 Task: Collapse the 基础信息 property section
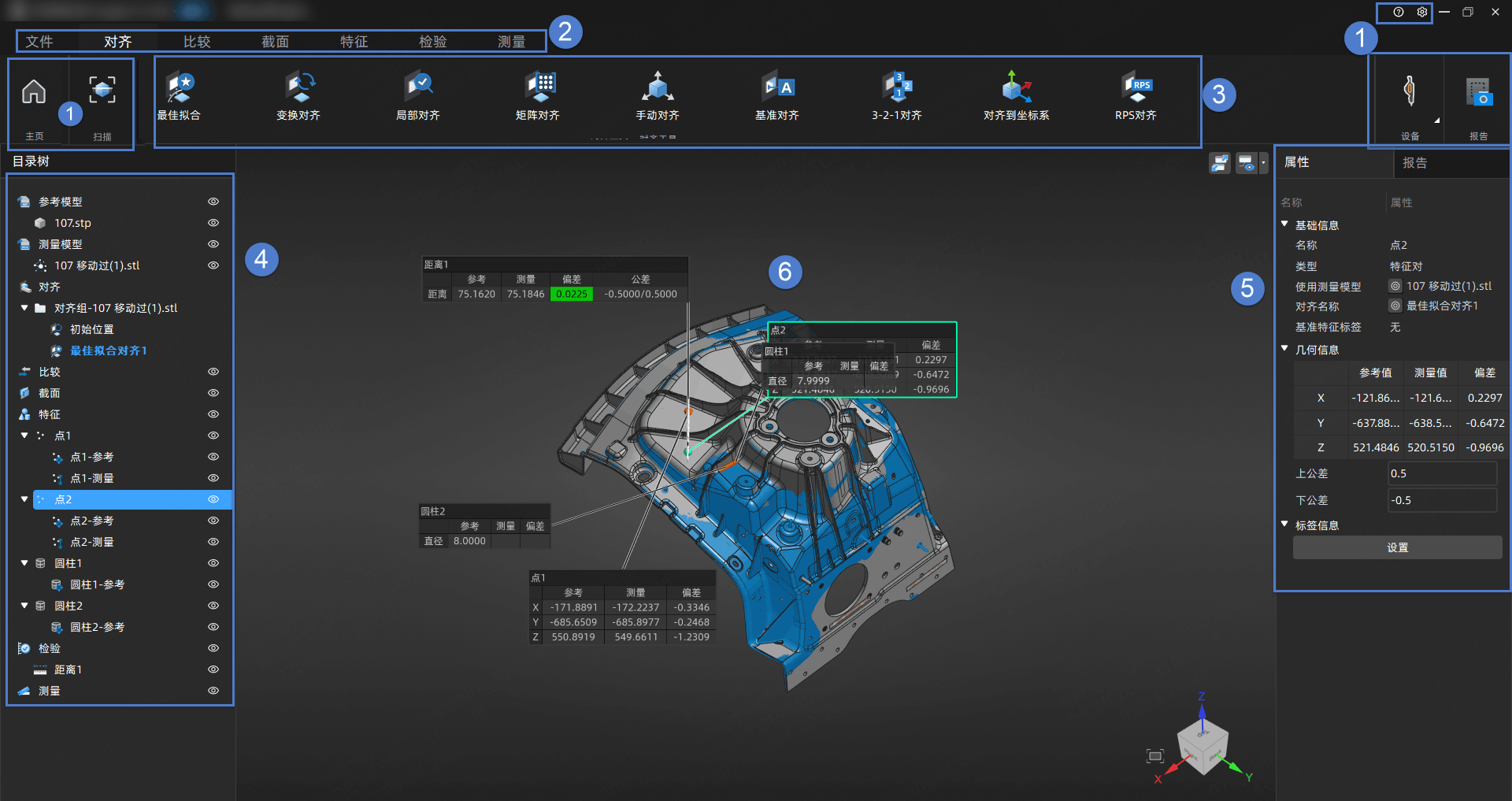click(1284, 224)
